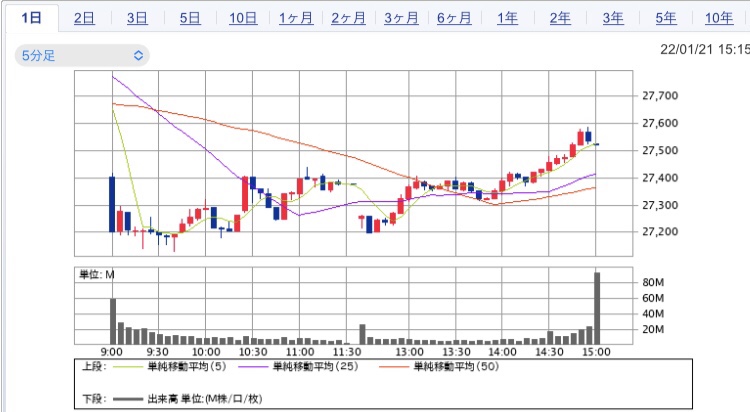Screen dimensions: 750x412
Task: Click the opening 9:00 volume bar
Action: tap(113, 321)
